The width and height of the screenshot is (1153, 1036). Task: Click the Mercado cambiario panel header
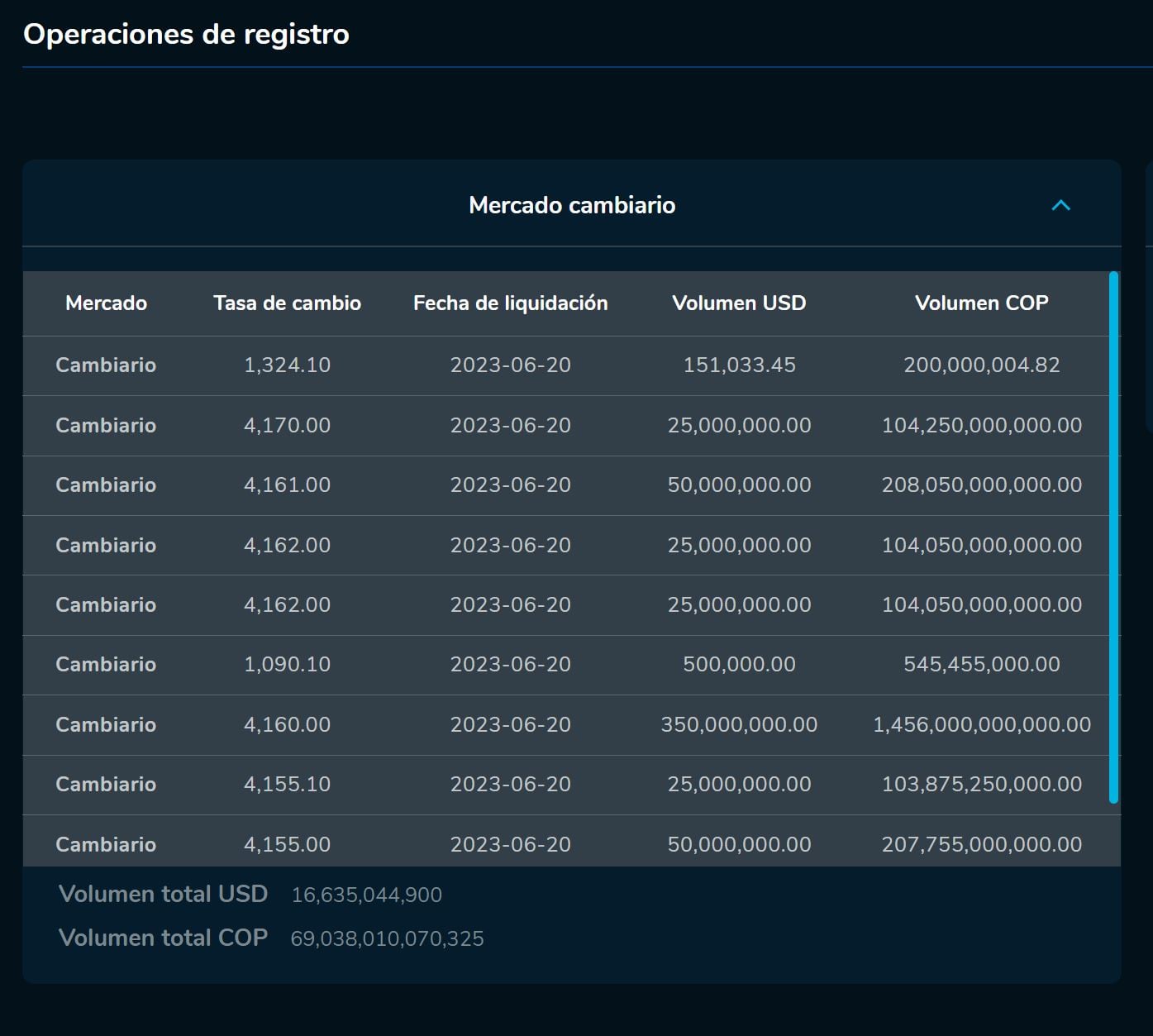pyautogui.click(x=571, y=205)
